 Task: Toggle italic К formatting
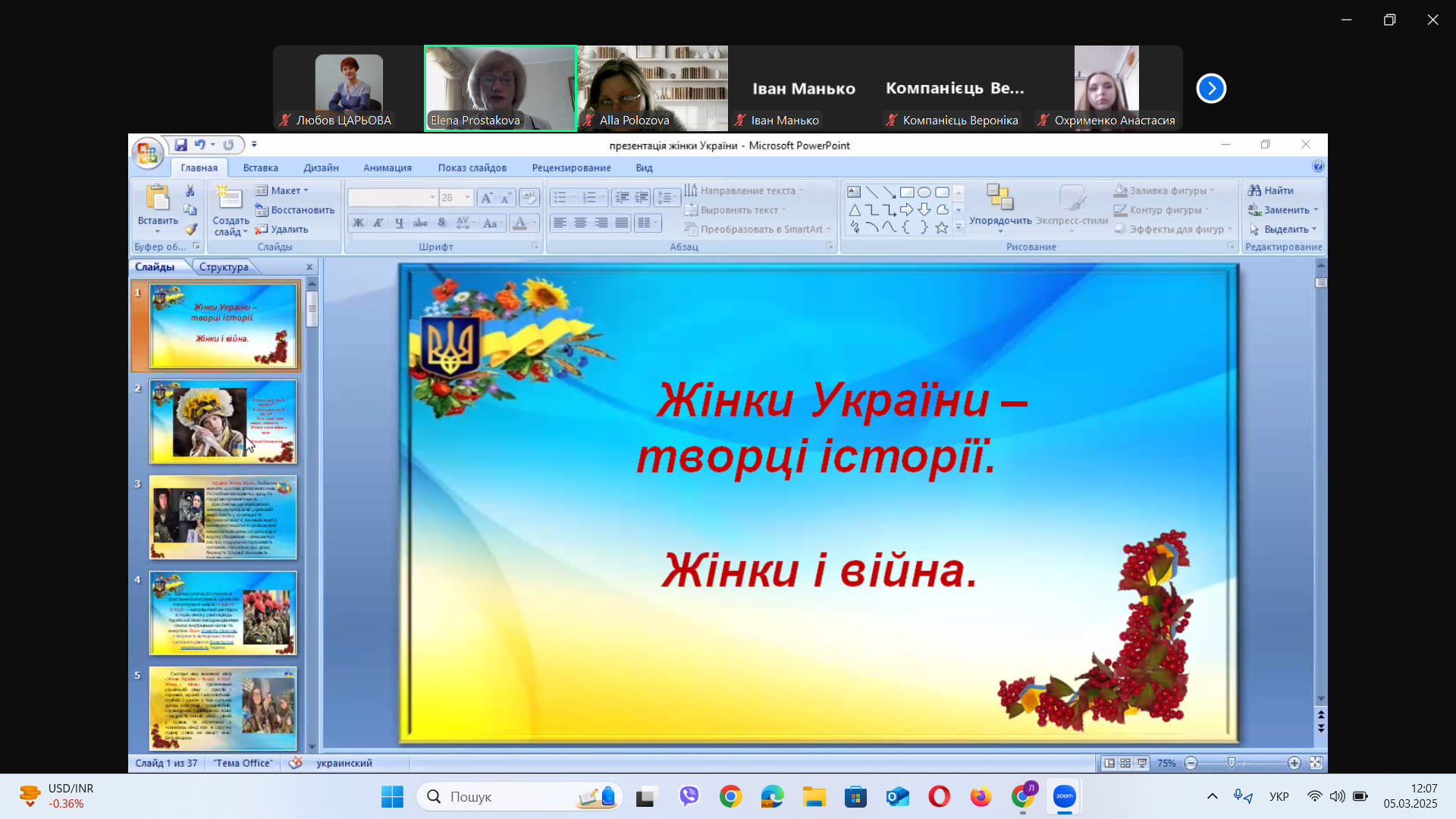(x=378, y=223)
